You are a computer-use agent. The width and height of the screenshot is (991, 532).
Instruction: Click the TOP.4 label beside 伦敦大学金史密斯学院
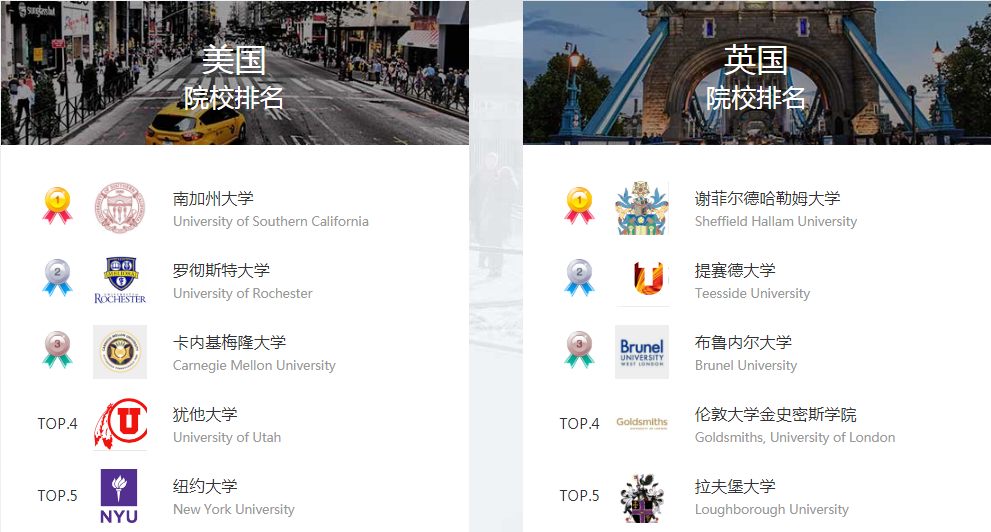[580, 424]
